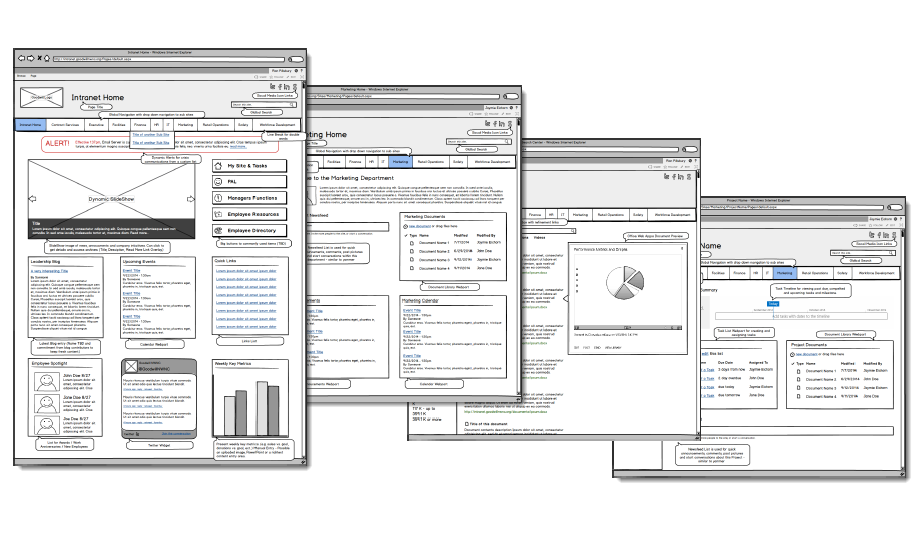
Task: Click Weekly Key Metrics bar chart
Action: (x=251, y=406)
